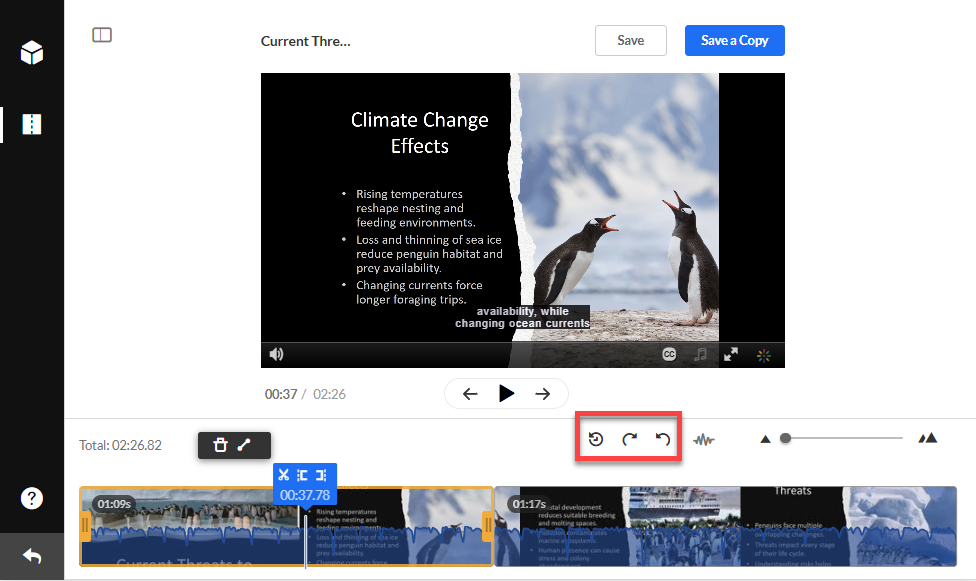Toggle the audio waveform display icon
This screenshot has width=976, height=581.
coord(704,440)
